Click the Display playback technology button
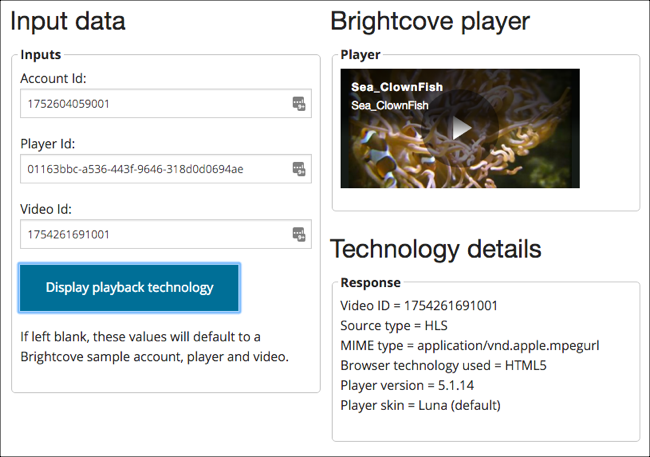This screenshot has height=457, width=650. tap(129, 287)
